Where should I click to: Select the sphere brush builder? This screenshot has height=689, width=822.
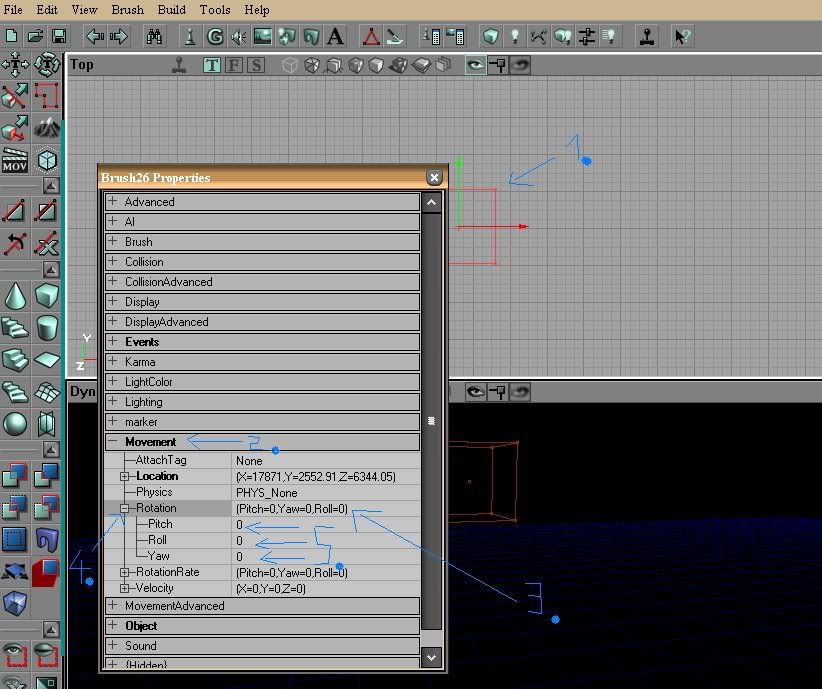tap(15, 424)
